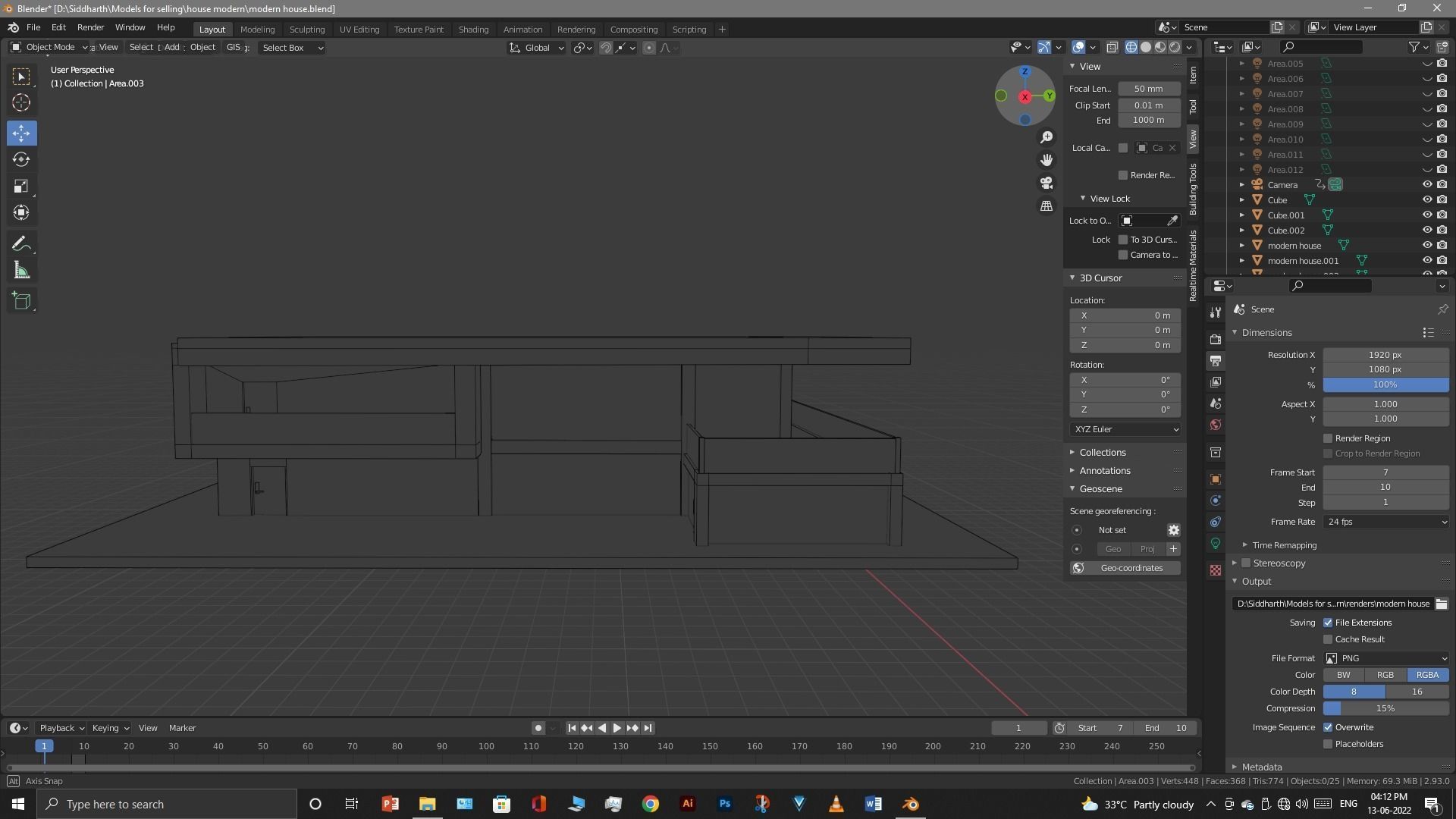
Task: Open Blender from Windows taskbar
Action: 911,805
